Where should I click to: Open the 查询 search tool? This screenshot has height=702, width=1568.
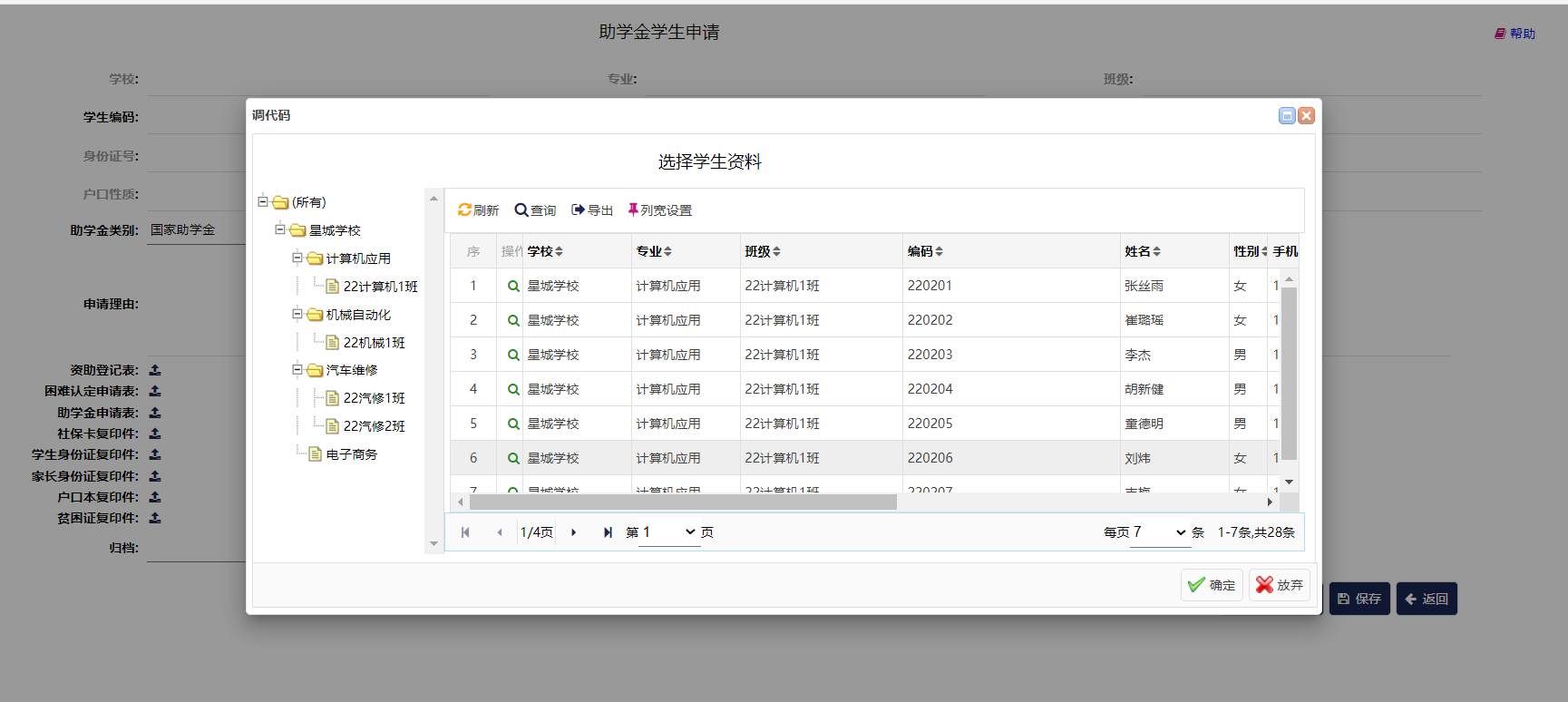tap(535, 210)
